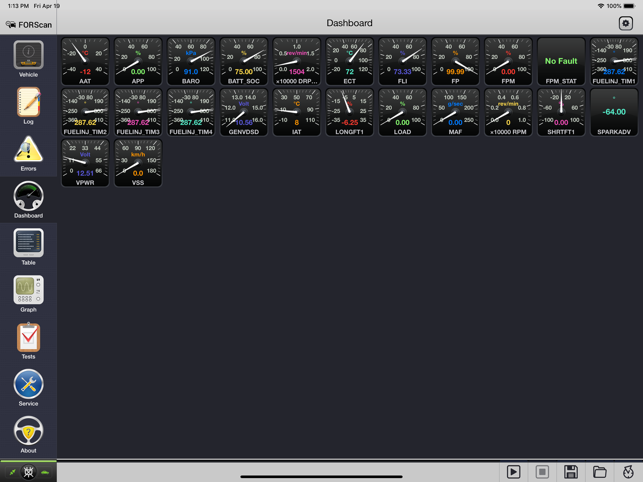Open the Errors section

28,153
